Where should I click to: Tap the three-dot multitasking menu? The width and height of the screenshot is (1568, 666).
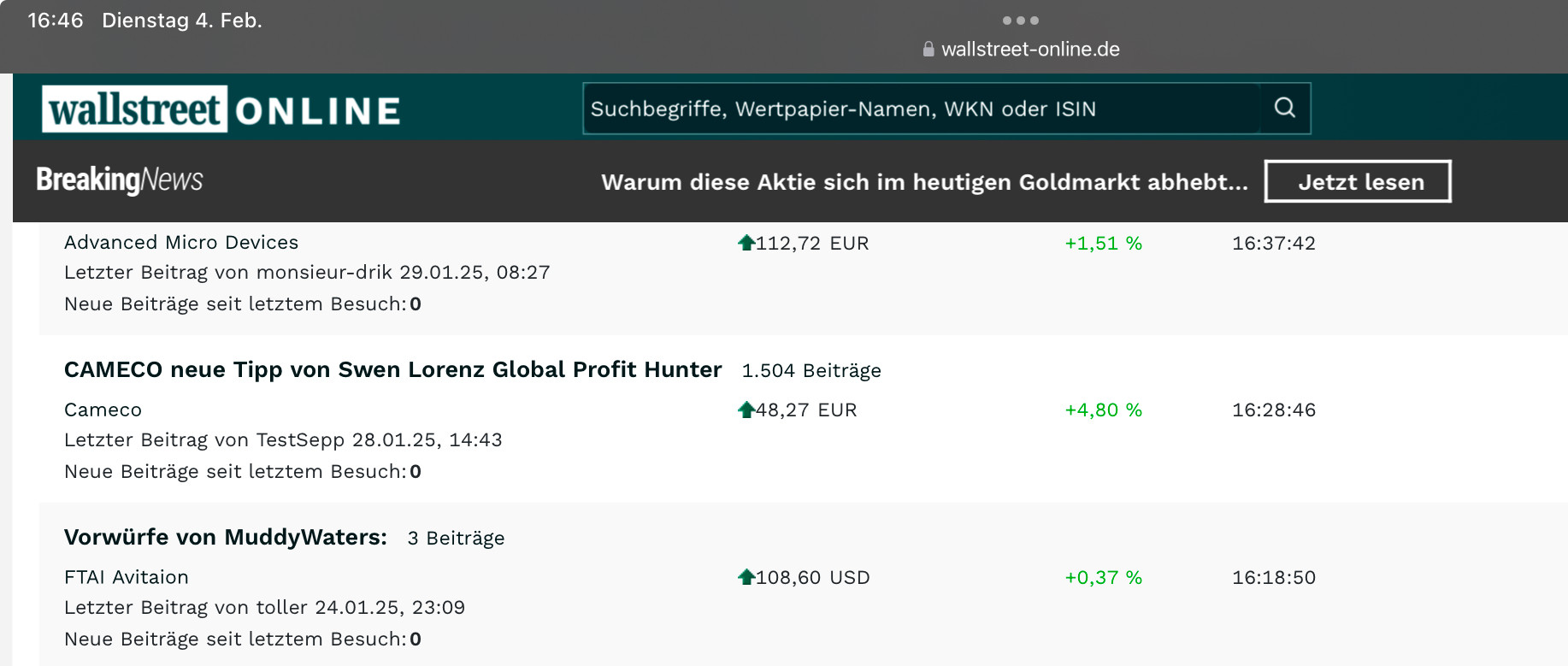(x=1021, y=21)
